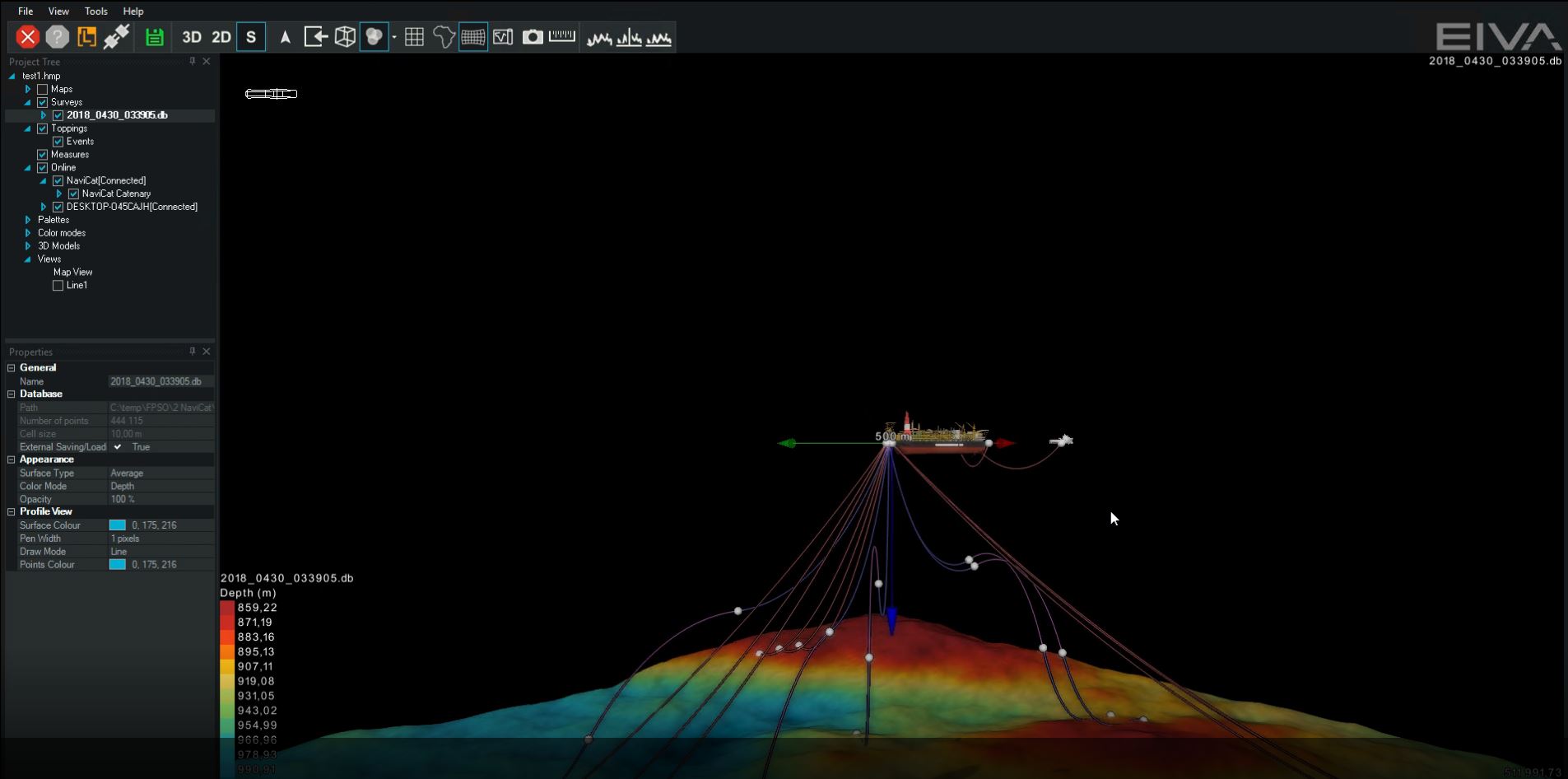
Task: Click the camera screenshot icon
Action: (x=533, y=37)
